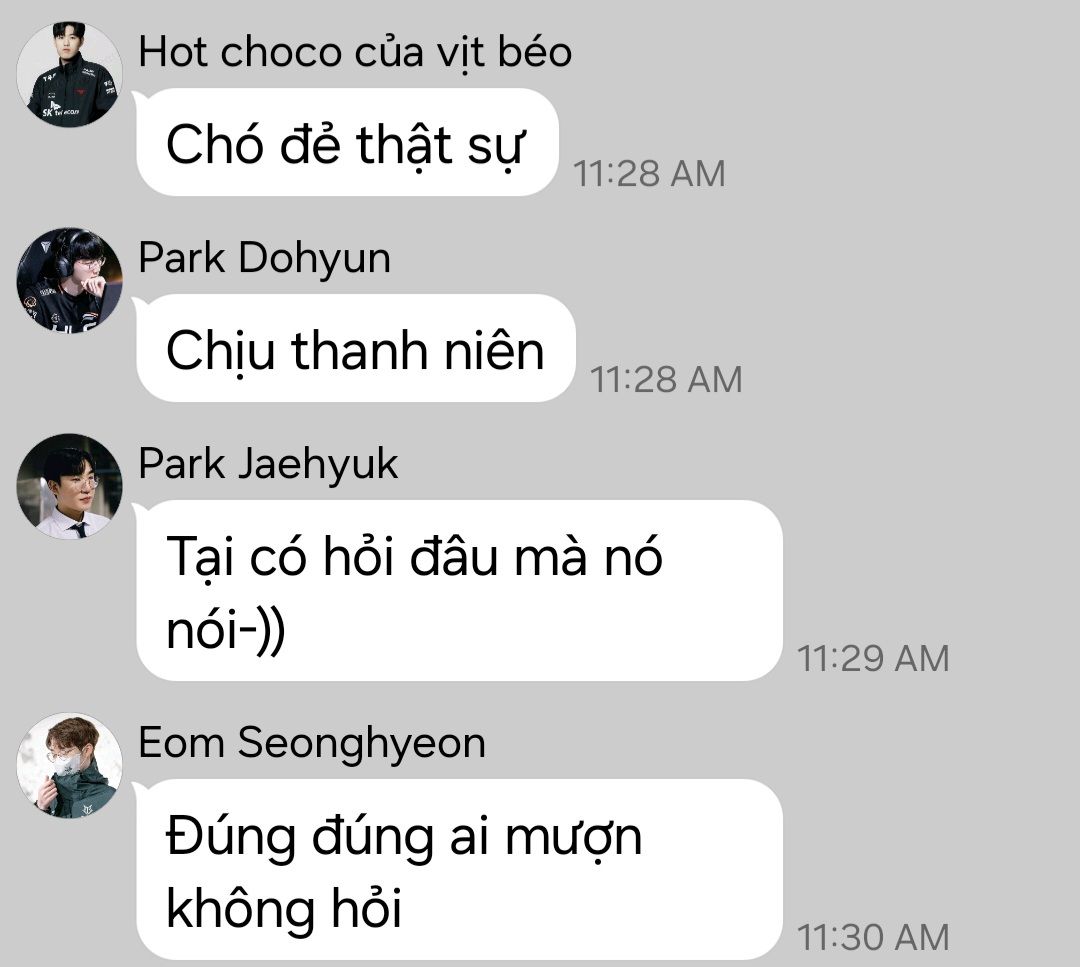Tap the bubble tail of Park Dohyun's message
1080x967 pixels.
coord(140,304)
